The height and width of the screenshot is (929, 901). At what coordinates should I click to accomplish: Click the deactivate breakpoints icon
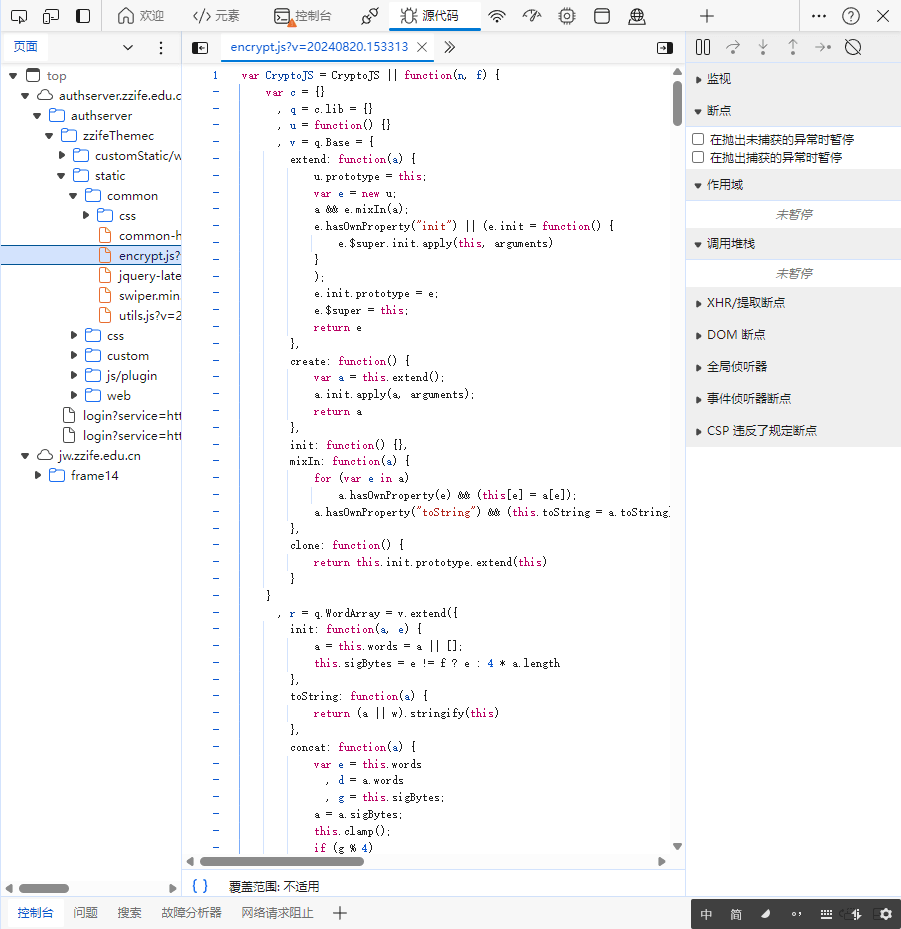click(853, 47)
